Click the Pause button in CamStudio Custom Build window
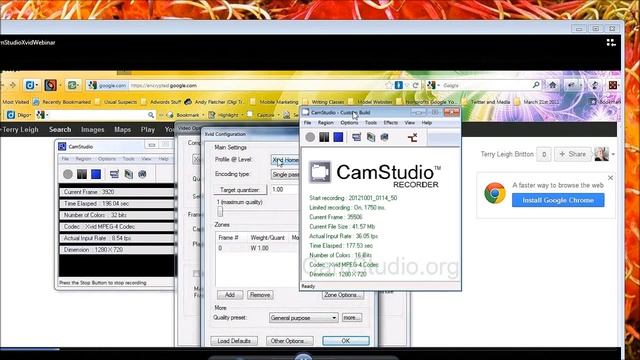 [324, 137]
